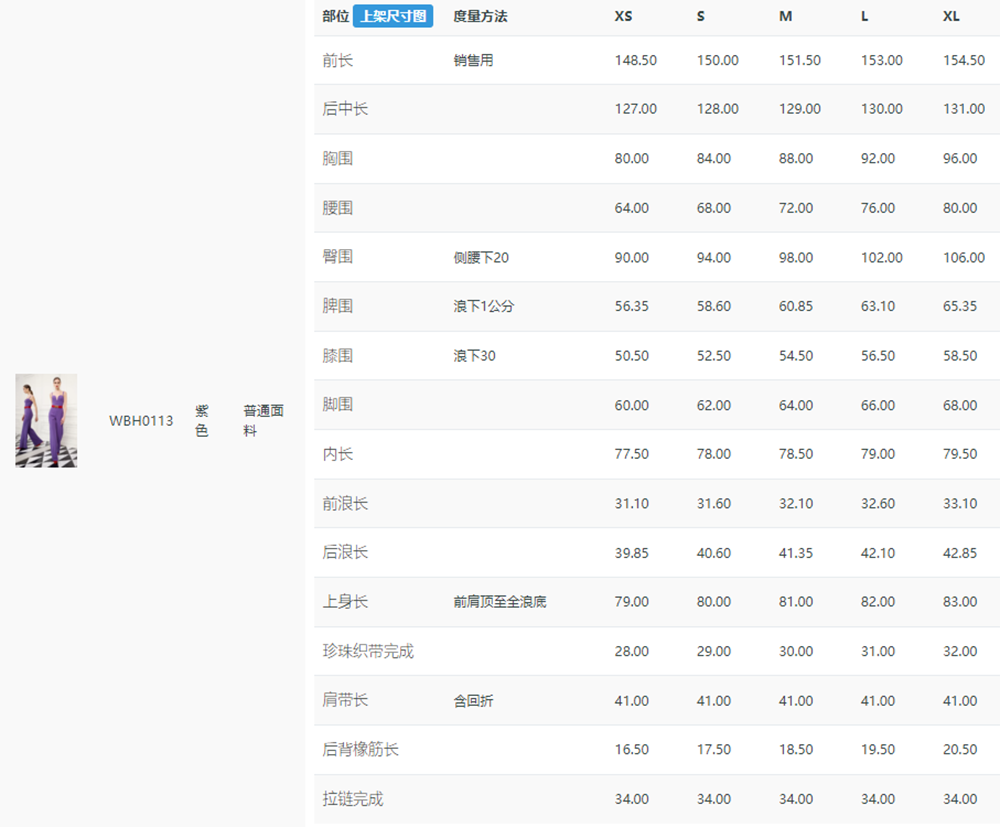Select the 脾围 row label
The image size is (1000, 827).
pos(337,306)
